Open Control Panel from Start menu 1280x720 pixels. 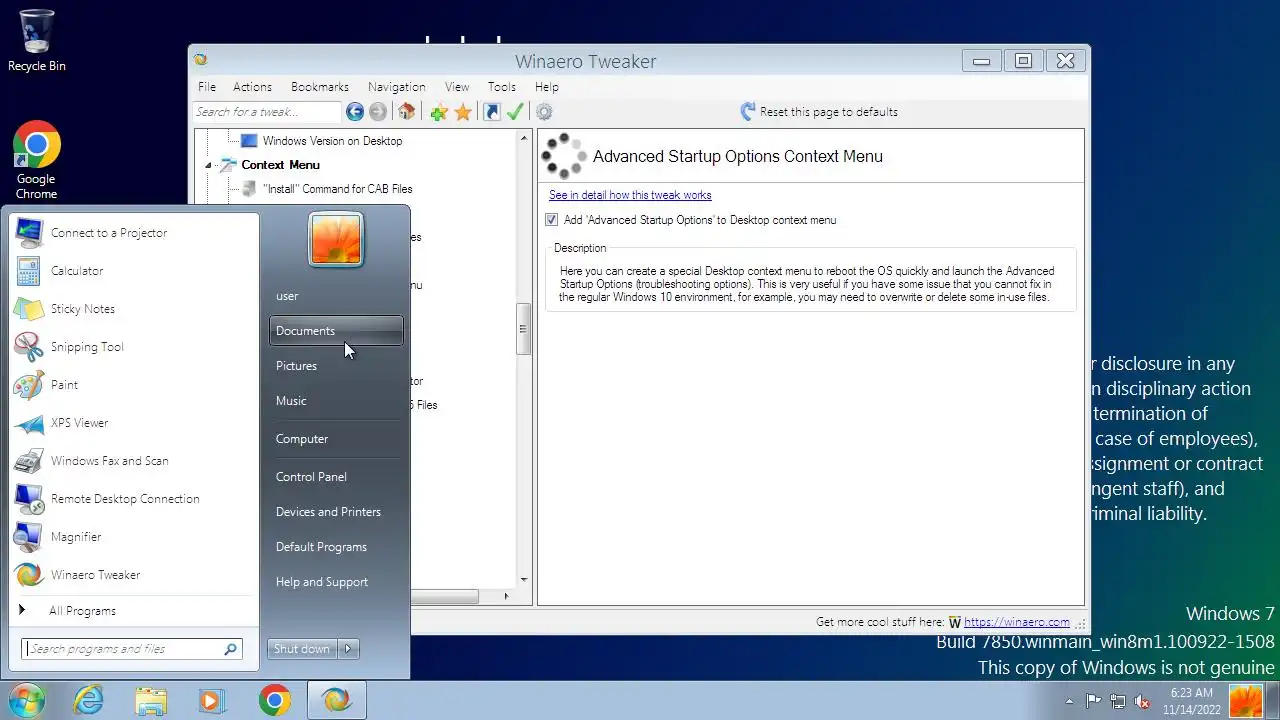[x=336, y=477]
